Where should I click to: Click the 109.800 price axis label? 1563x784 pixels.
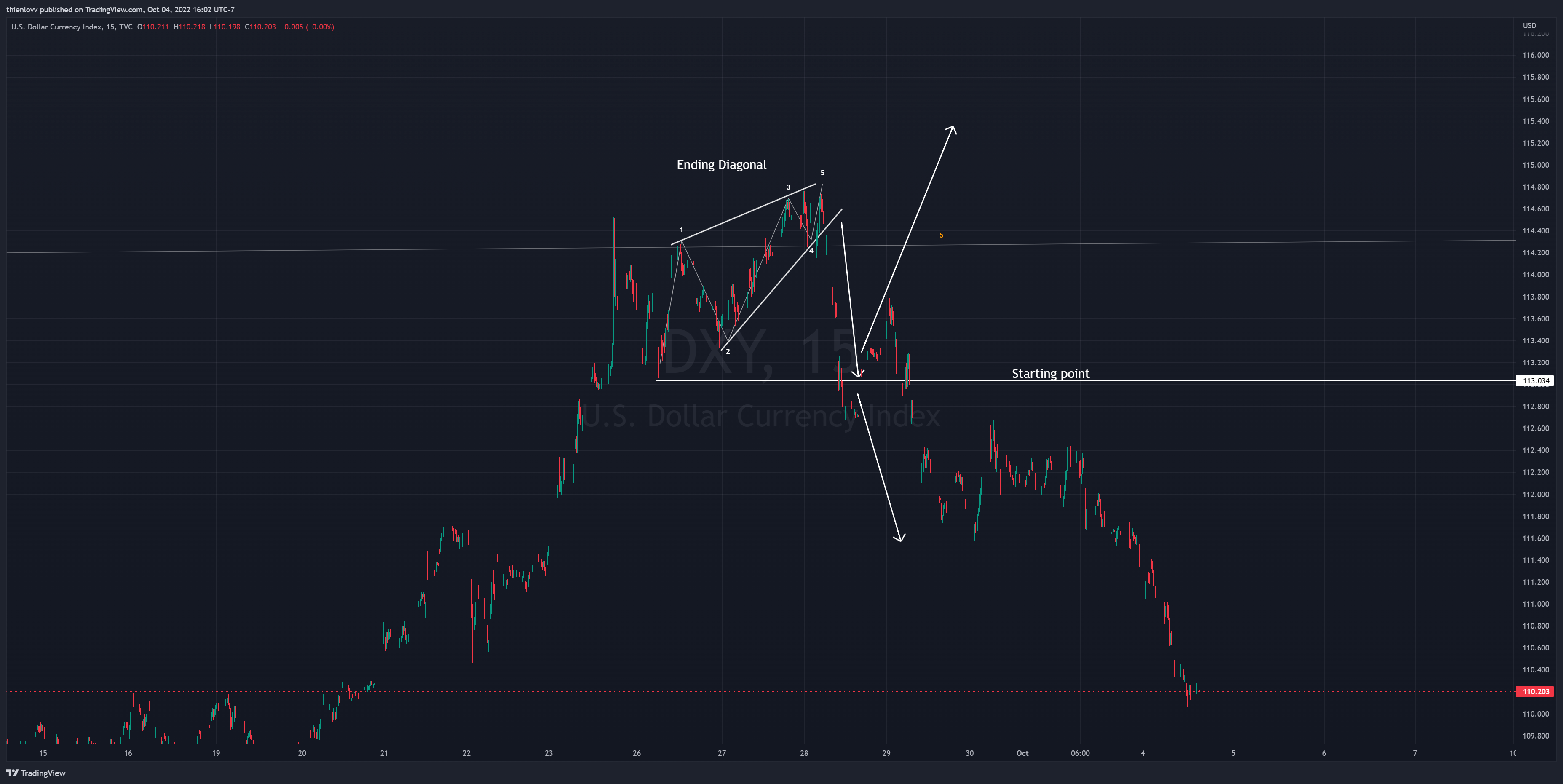[x=1535, y=736]
